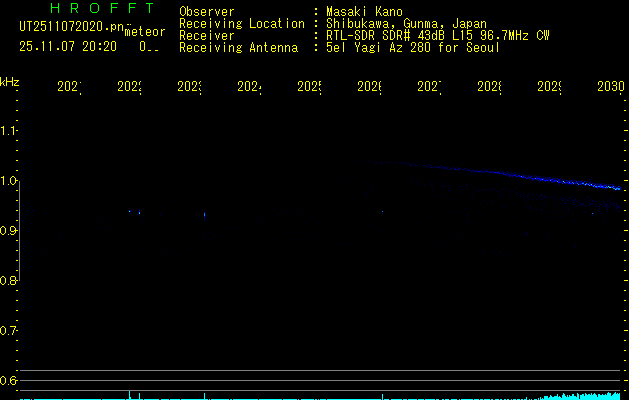Click the 0.8 frequency axis label
629x400 pixels.
pos(8,280)
